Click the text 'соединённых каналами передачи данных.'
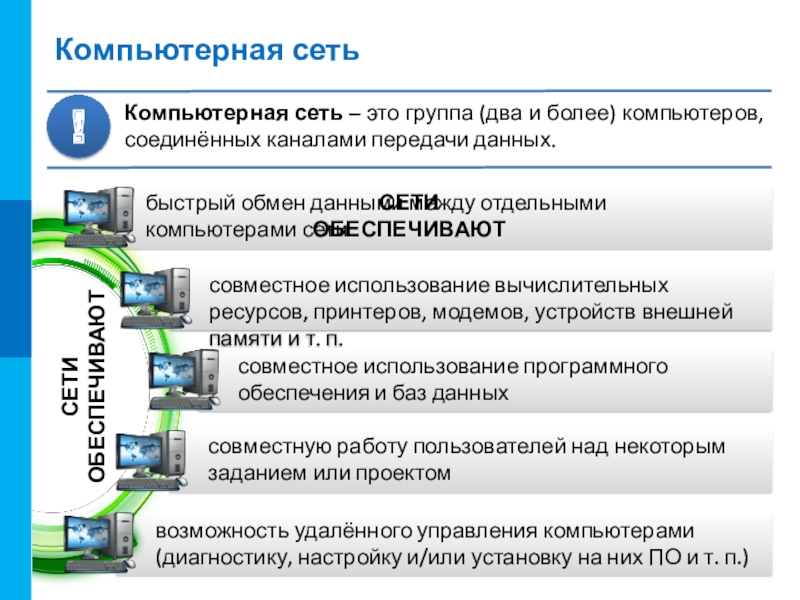Viewport: 800px width, 600px height. [x=340, y=139]
